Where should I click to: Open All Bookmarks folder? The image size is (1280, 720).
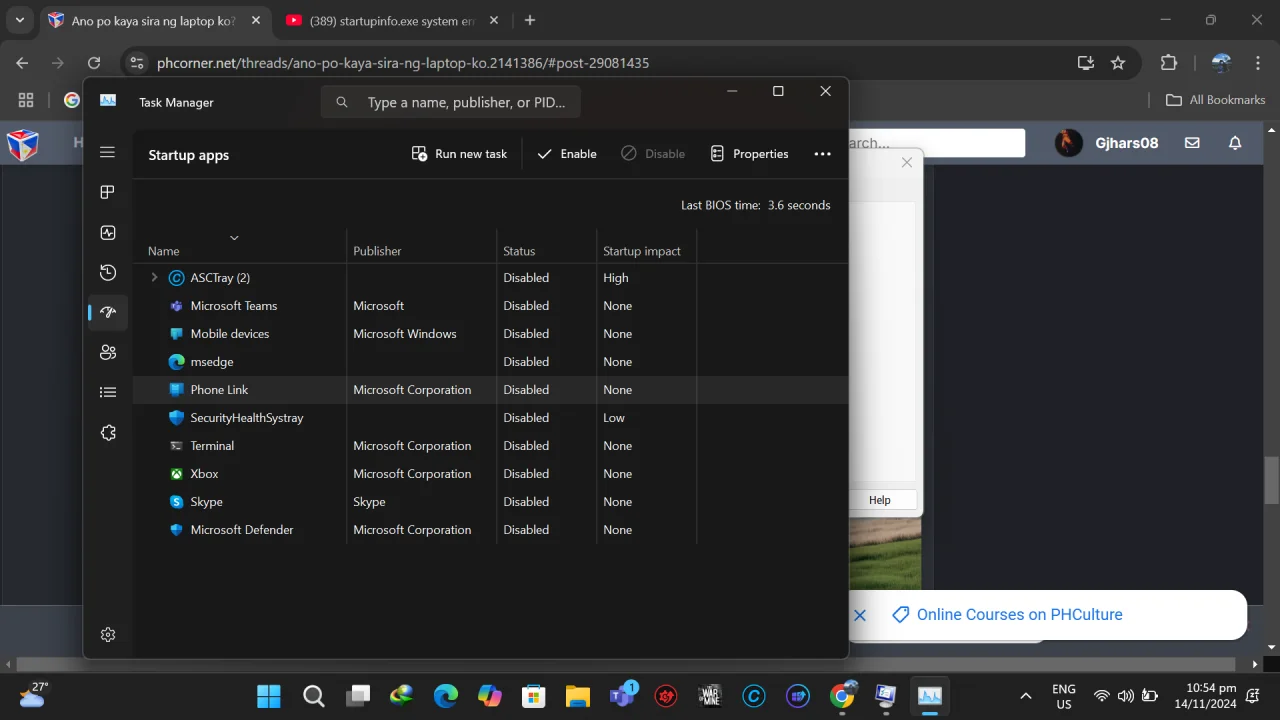1216,100
